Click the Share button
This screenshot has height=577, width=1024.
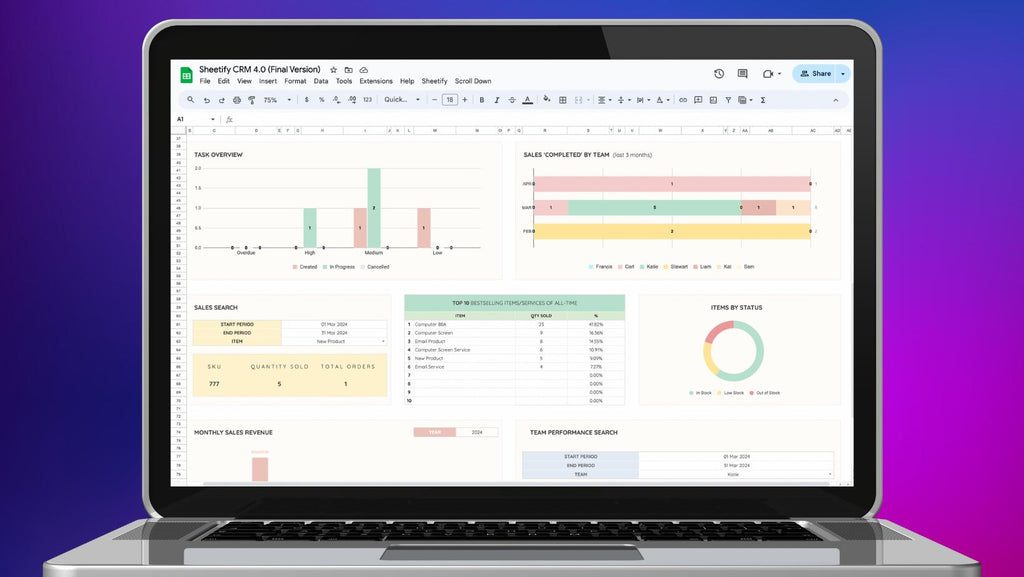click(x=815, y=74)
